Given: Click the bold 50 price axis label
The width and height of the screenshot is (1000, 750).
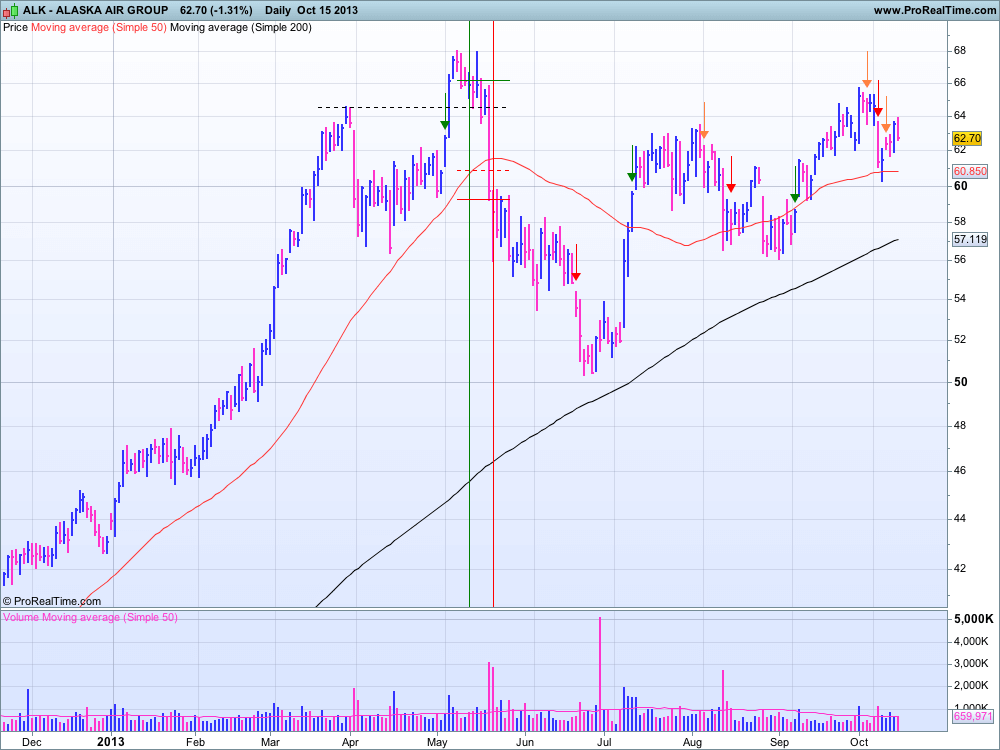Looking at the screenshot, I should point(960,381).
